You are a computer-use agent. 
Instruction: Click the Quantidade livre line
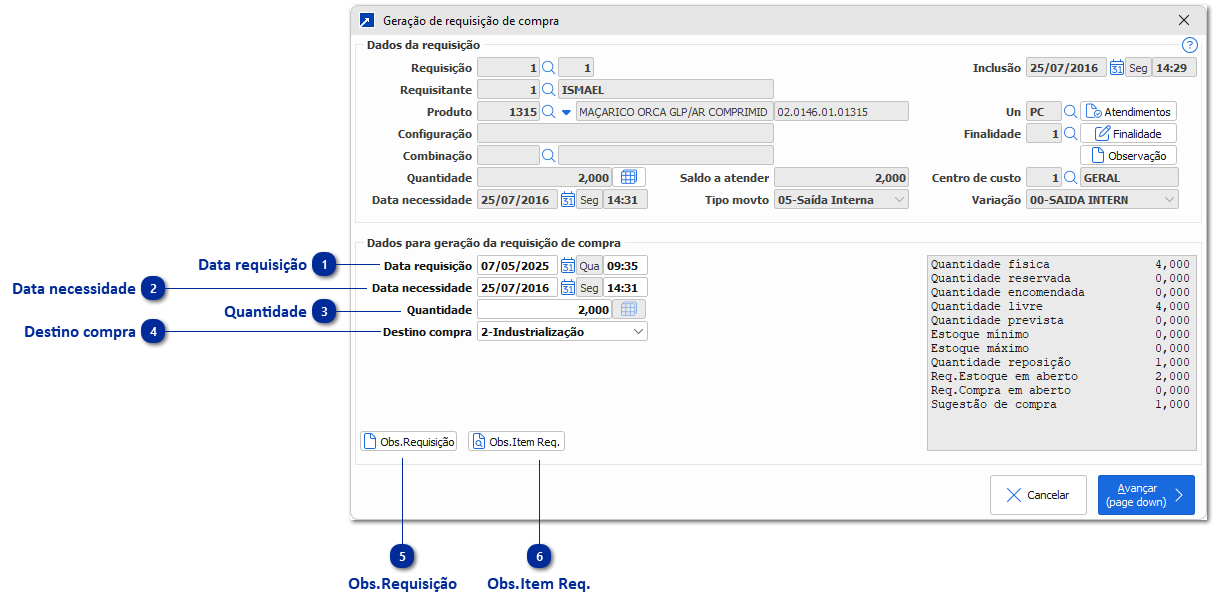(1060, 306)
